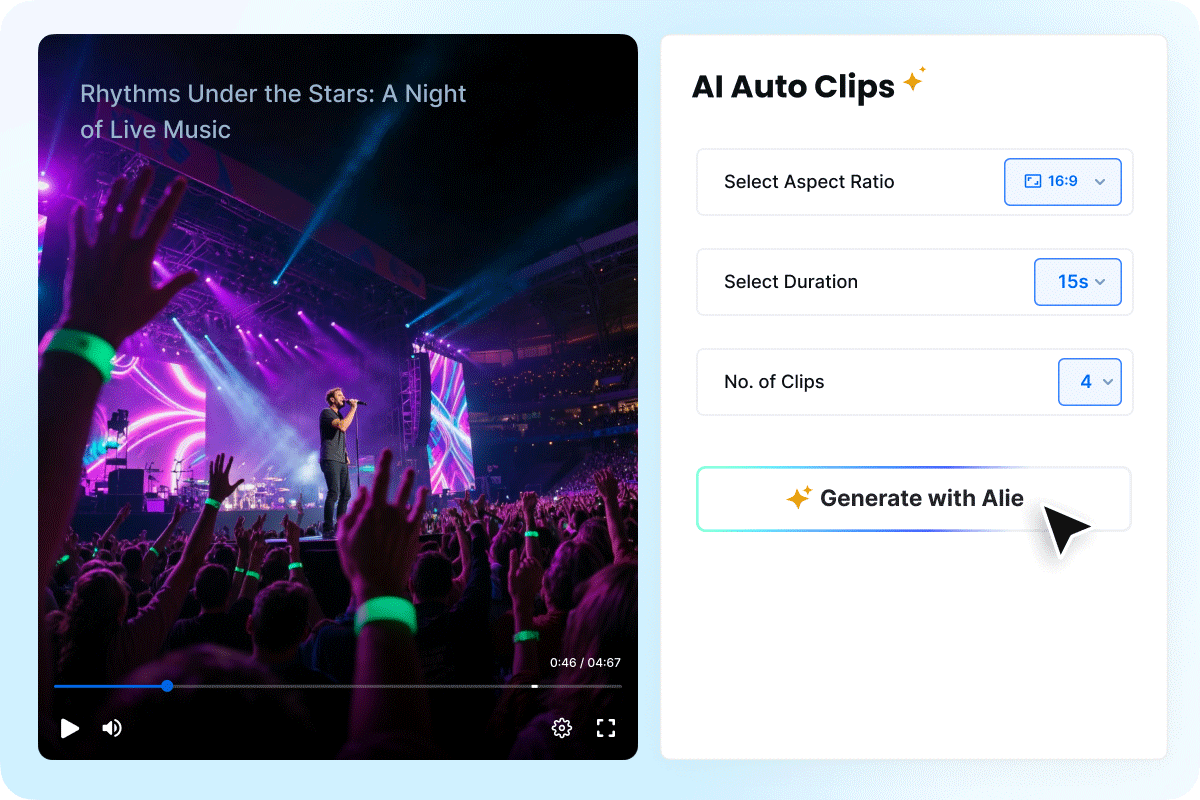Click the sparkle icon on the Generate button
Viewport: 1200px width, 800px height.
pyautogui.click(x=798, y=498)
